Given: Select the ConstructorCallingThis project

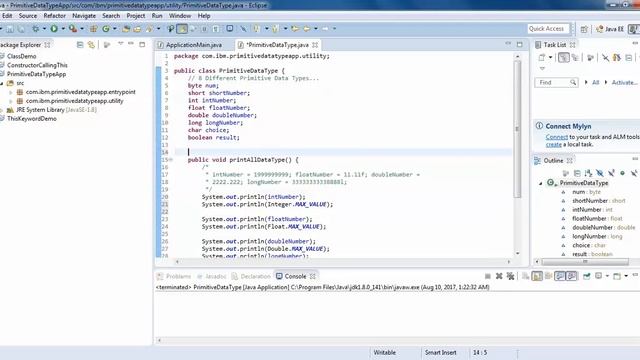Looking at the screenshot, I should pos(37,65).
